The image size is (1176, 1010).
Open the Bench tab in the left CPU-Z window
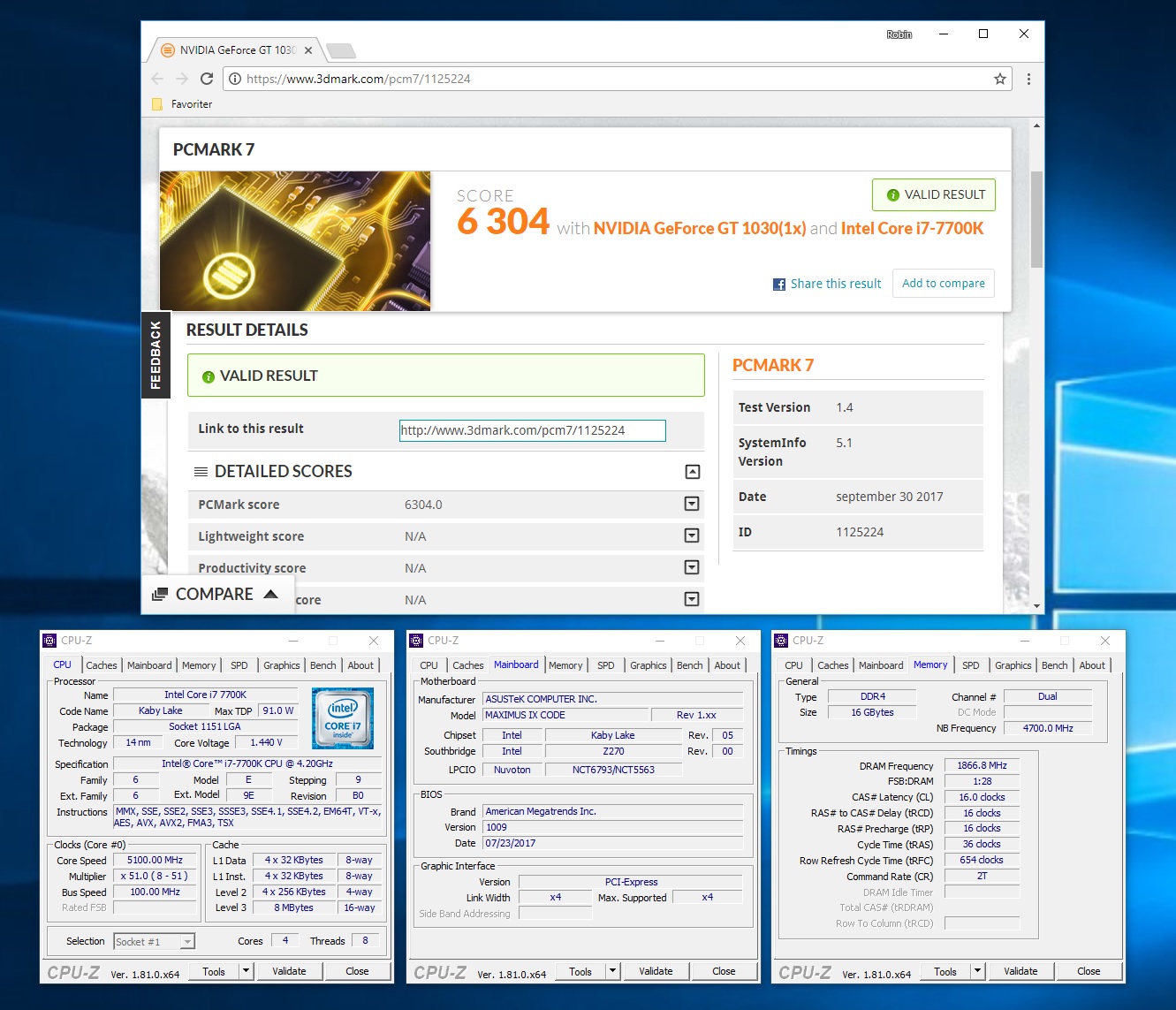[323, 665]
